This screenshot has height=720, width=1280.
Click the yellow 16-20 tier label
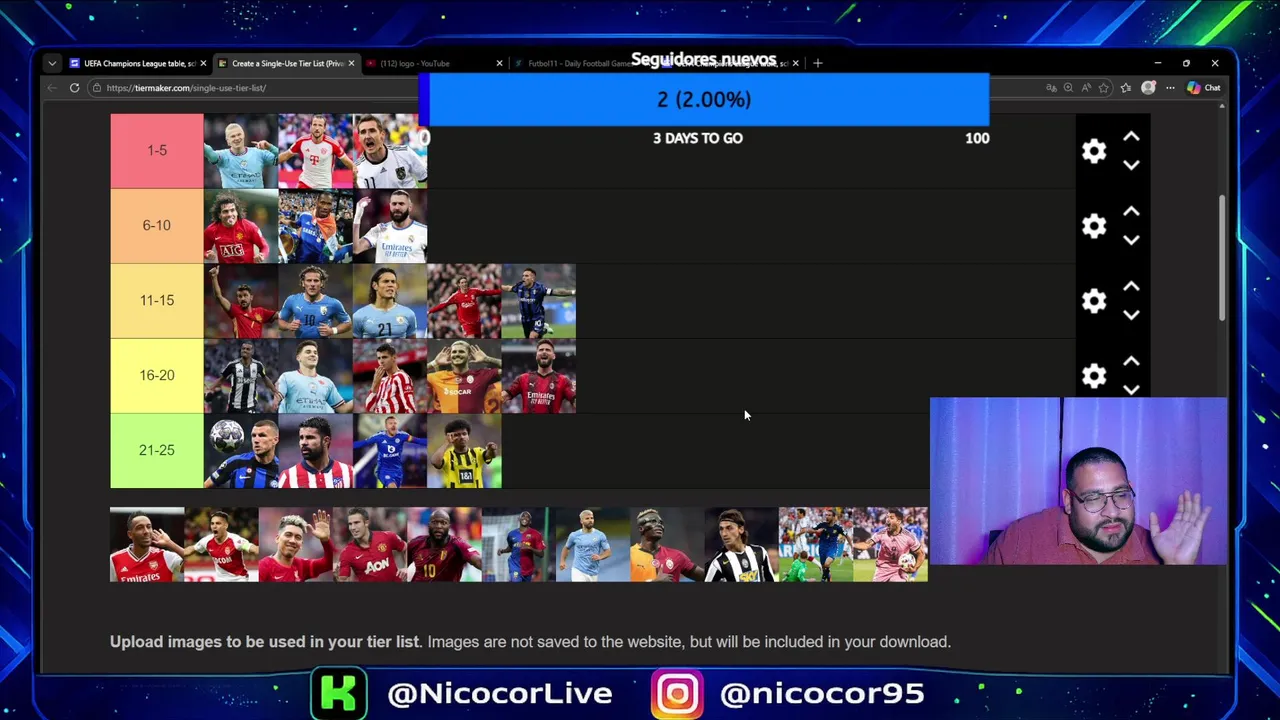point(157,376)
